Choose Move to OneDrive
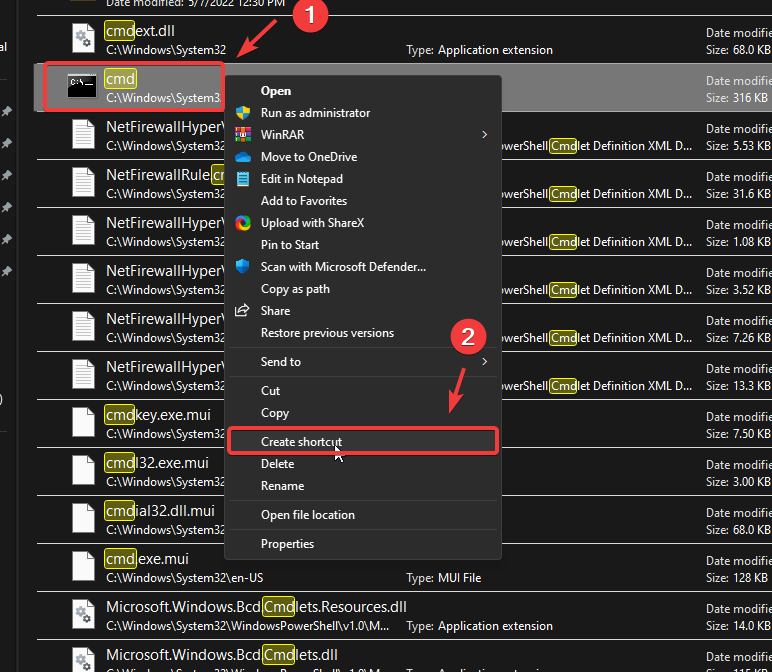Image resolution: width=772 pixels, height=672 pixels. (363, 157)
